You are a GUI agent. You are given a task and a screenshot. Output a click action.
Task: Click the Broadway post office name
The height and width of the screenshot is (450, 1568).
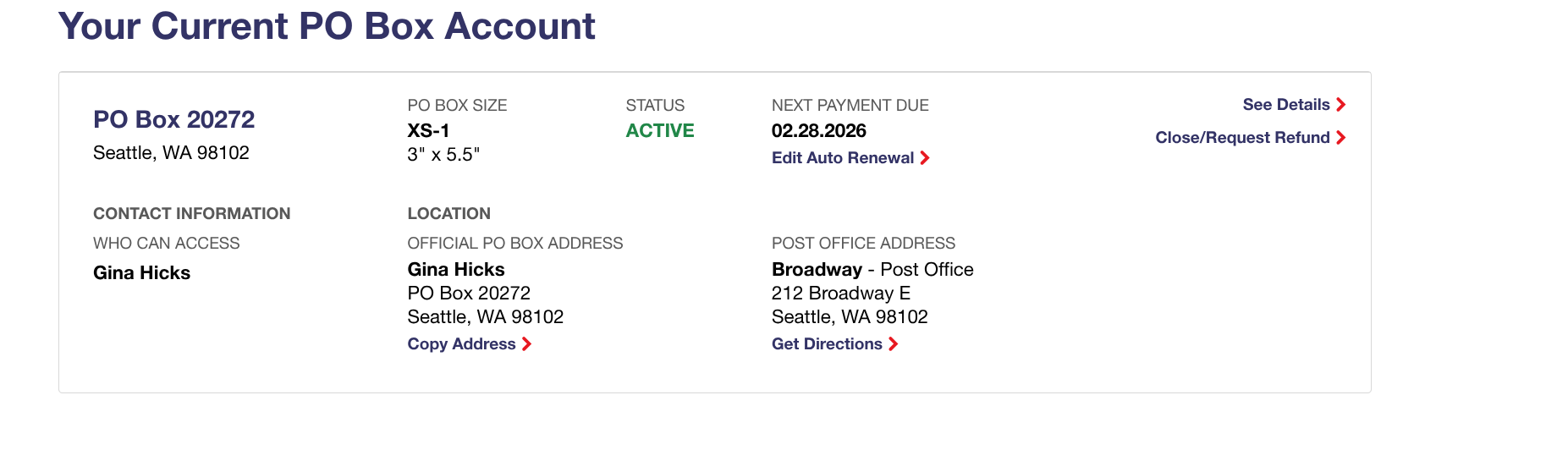click(x=817, y=270)
